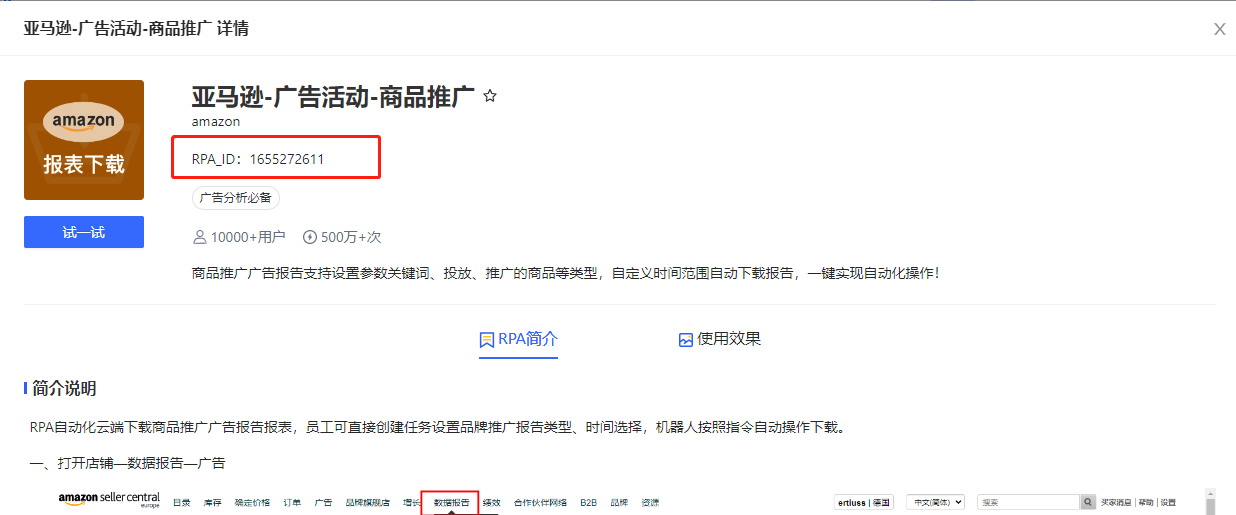Viewport: 1236px width, 515px height.
Task: Click the 合作伙伴网络 menu item
Action: pyautogui.click(x=540, y=502)
